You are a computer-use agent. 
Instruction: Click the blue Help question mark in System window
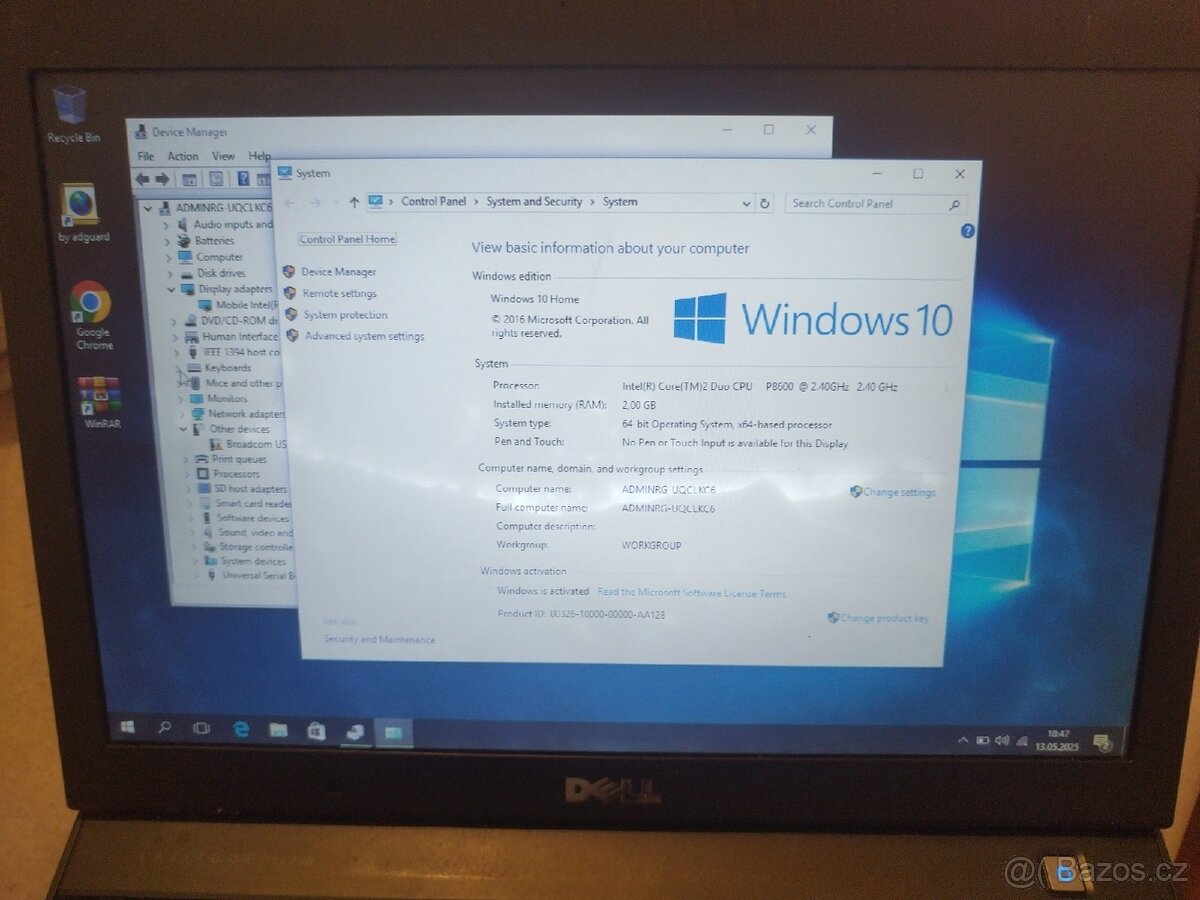pyautogui.click(x=966, y=230)
